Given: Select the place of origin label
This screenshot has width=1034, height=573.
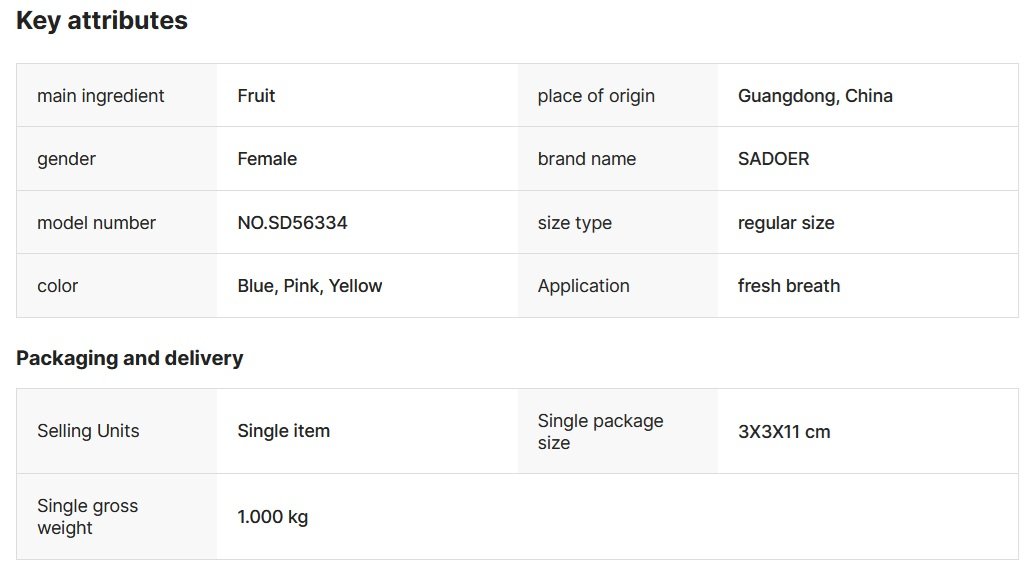Looking at the screenshot, I should pos(596,96).
